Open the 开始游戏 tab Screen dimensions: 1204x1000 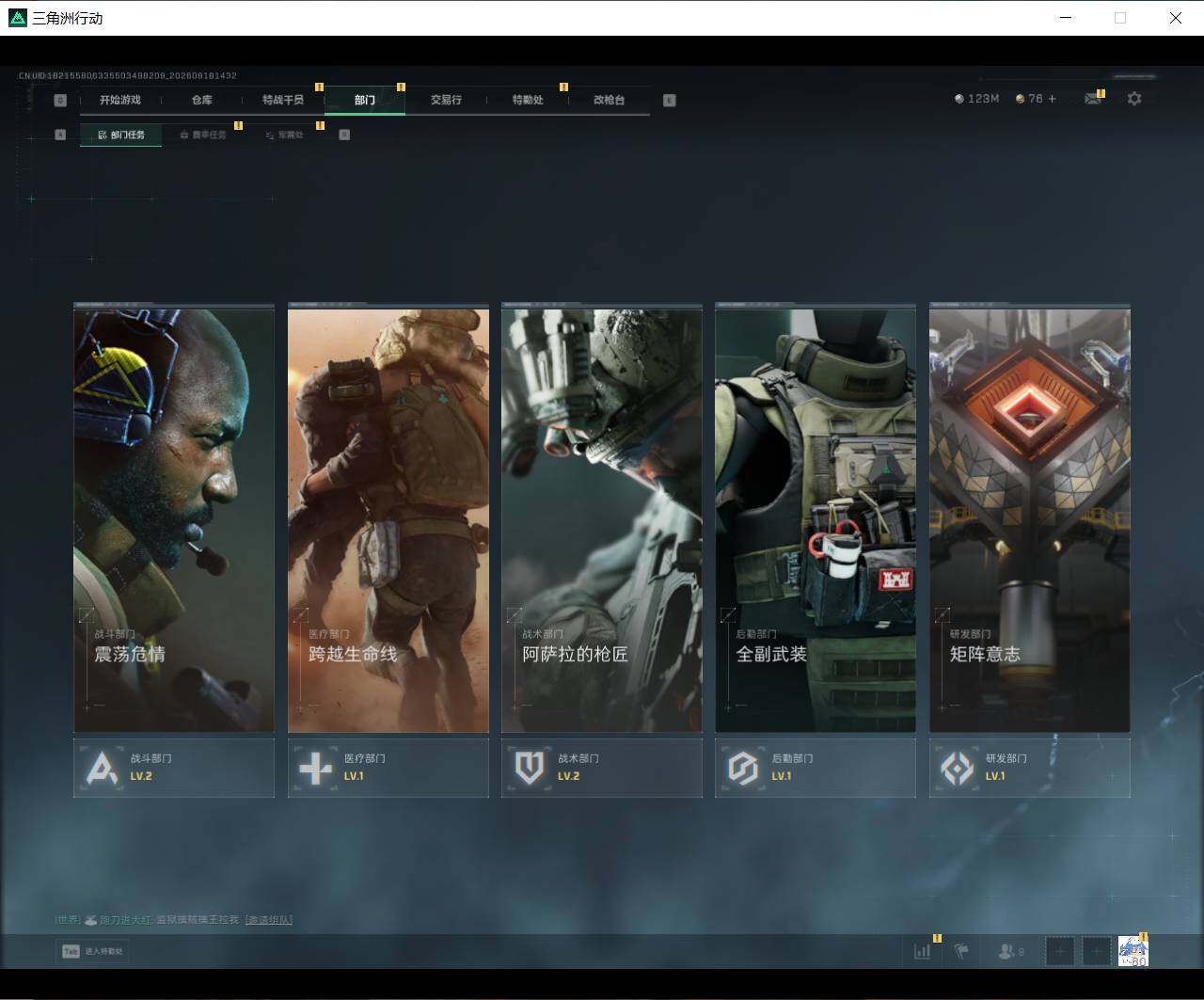coord(120,100)
